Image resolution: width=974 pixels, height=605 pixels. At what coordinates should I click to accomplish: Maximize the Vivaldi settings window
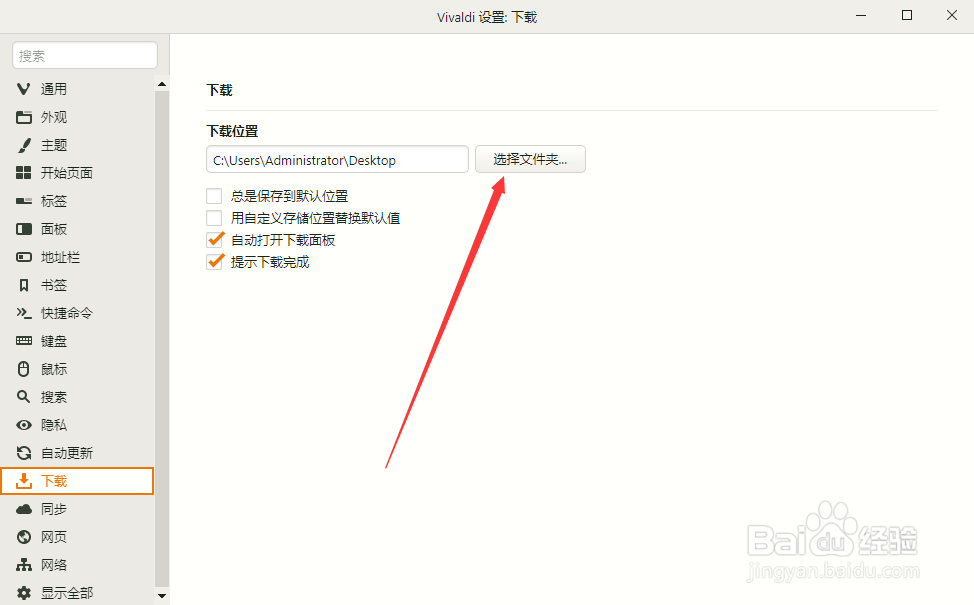(x=907, y=16)
